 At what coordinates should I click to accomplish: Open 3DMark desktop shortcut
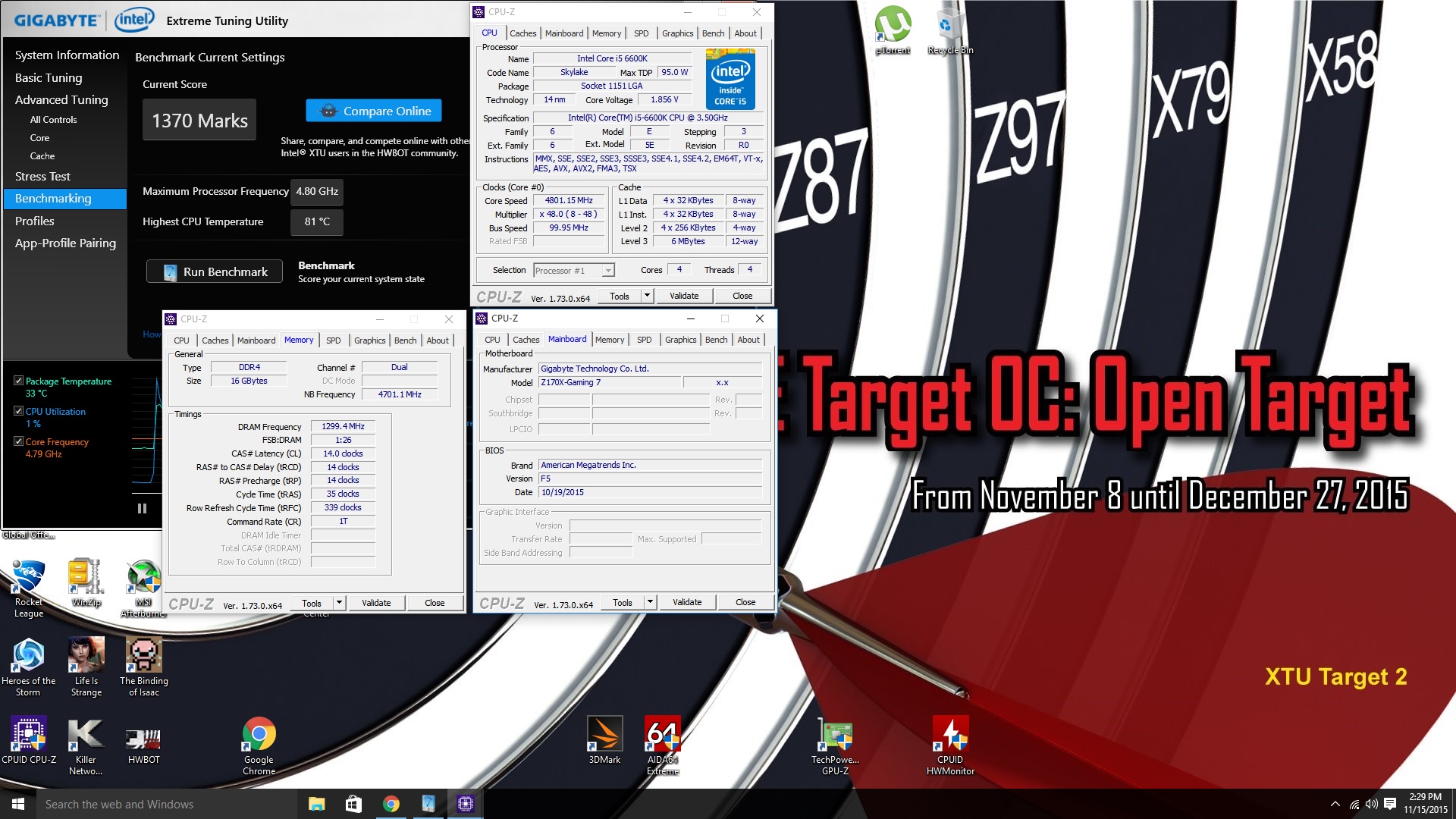coord(604,740)
